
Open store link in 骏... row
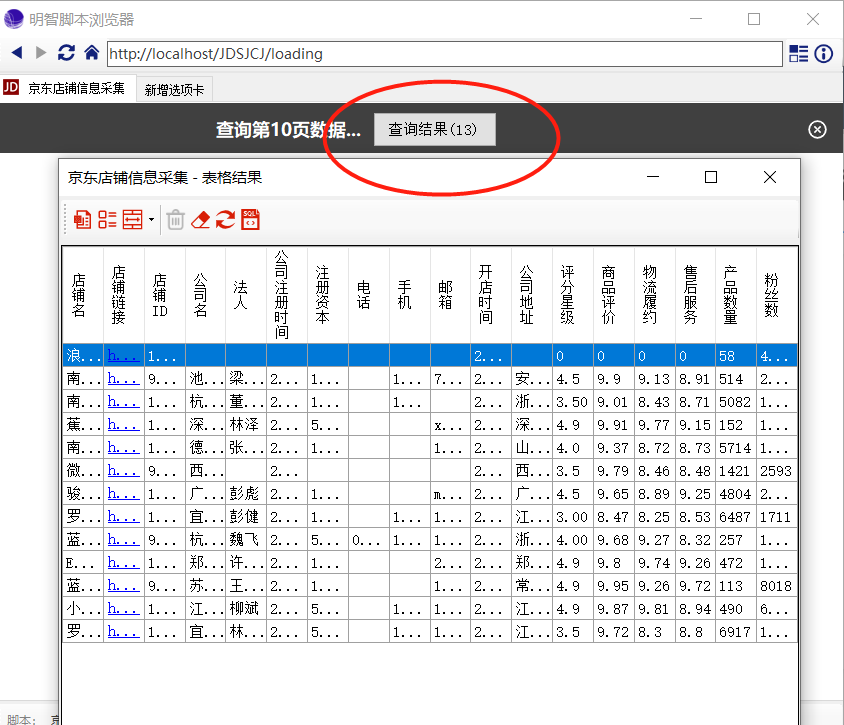(123, 494)
